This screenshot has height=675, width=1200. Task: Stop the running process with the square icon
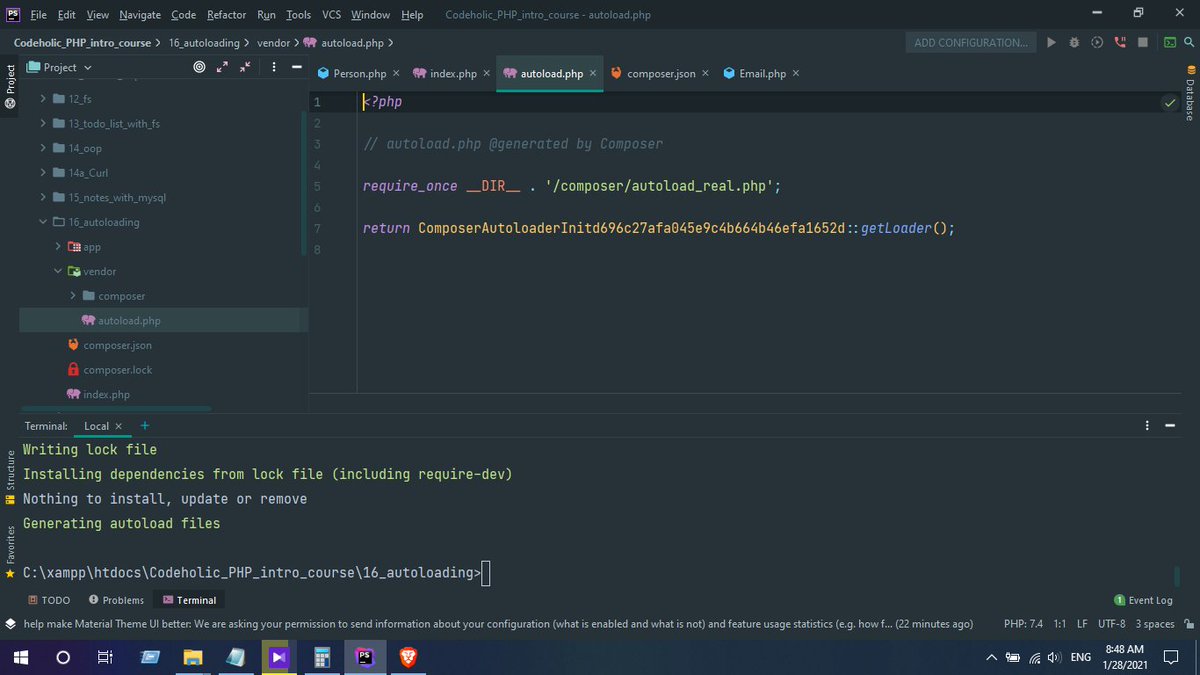click(x=1143, y=42)
